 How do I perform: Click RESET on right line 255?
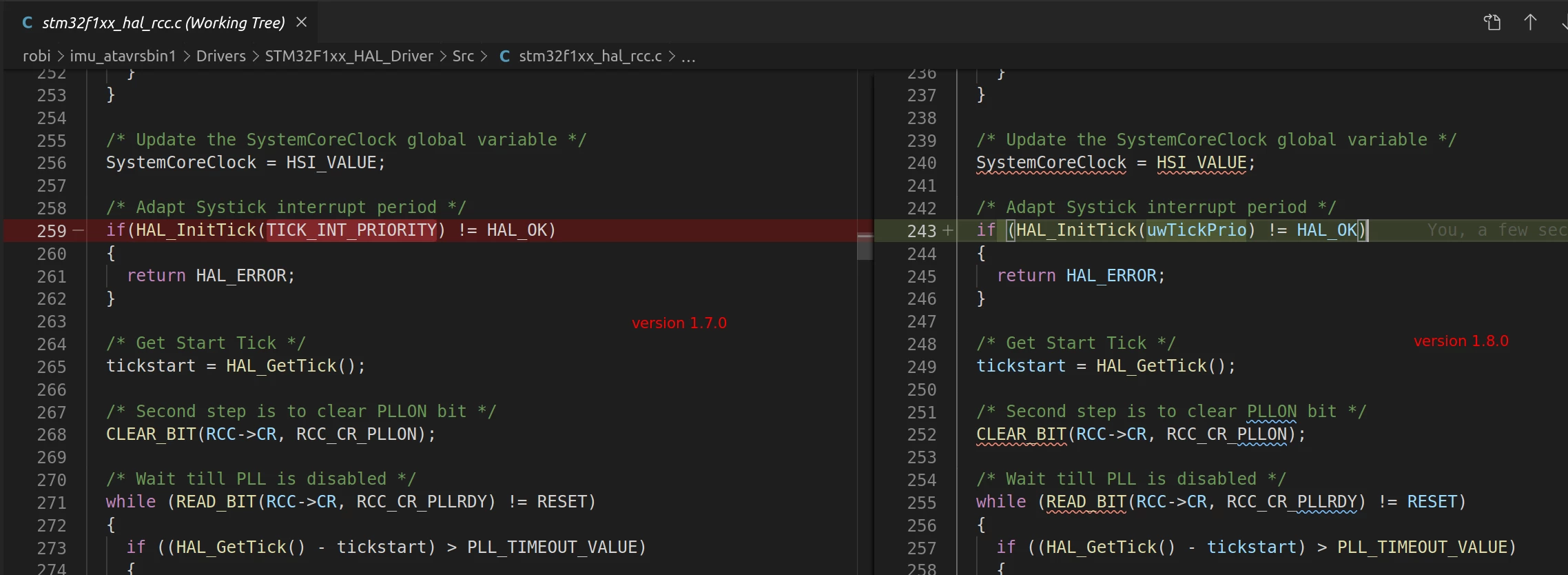[x=1432, y=502]
